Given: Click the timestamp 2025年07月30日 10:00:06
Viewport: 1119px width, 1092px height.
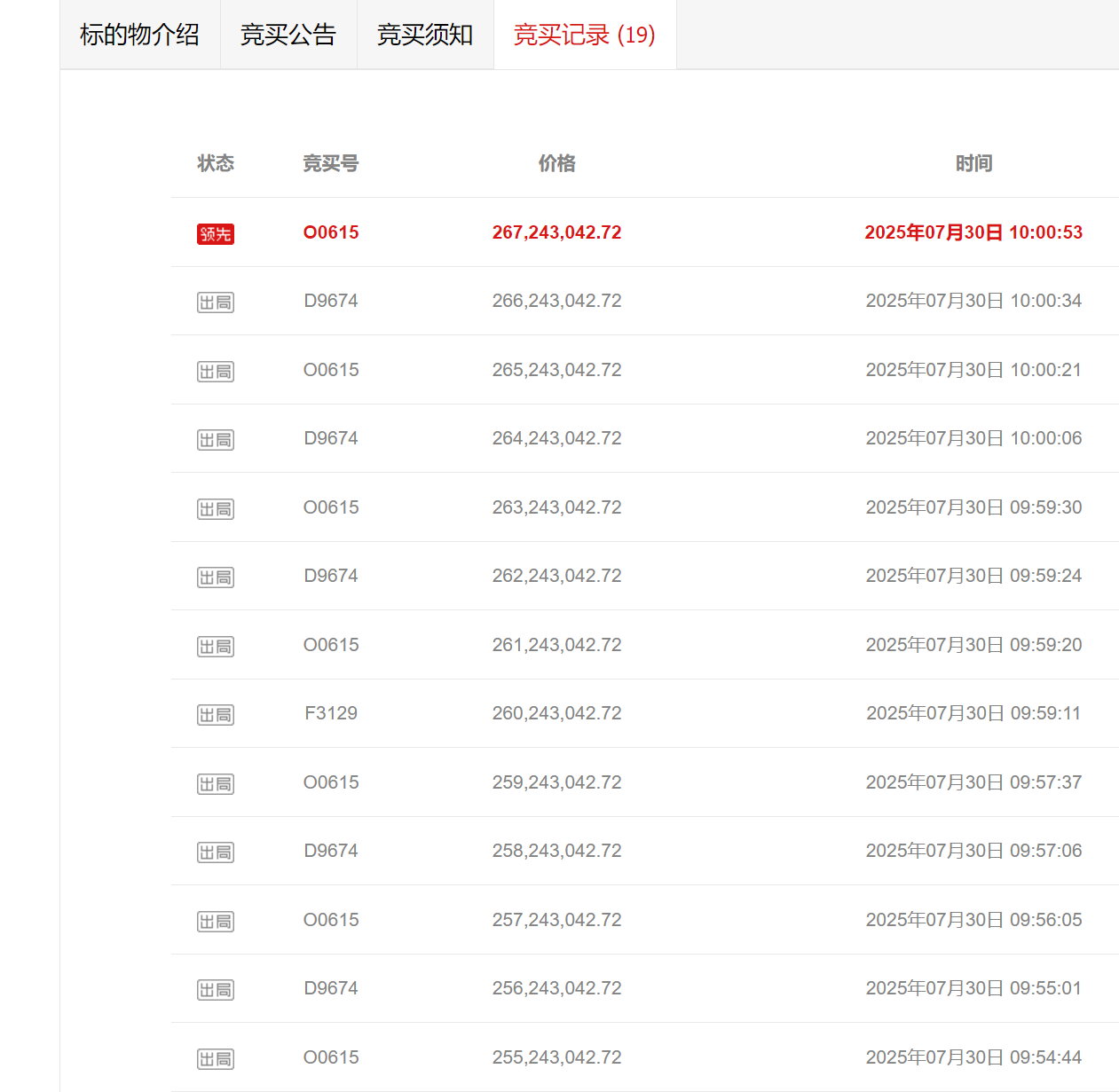Looking at the screenshot, I should 973,438.
